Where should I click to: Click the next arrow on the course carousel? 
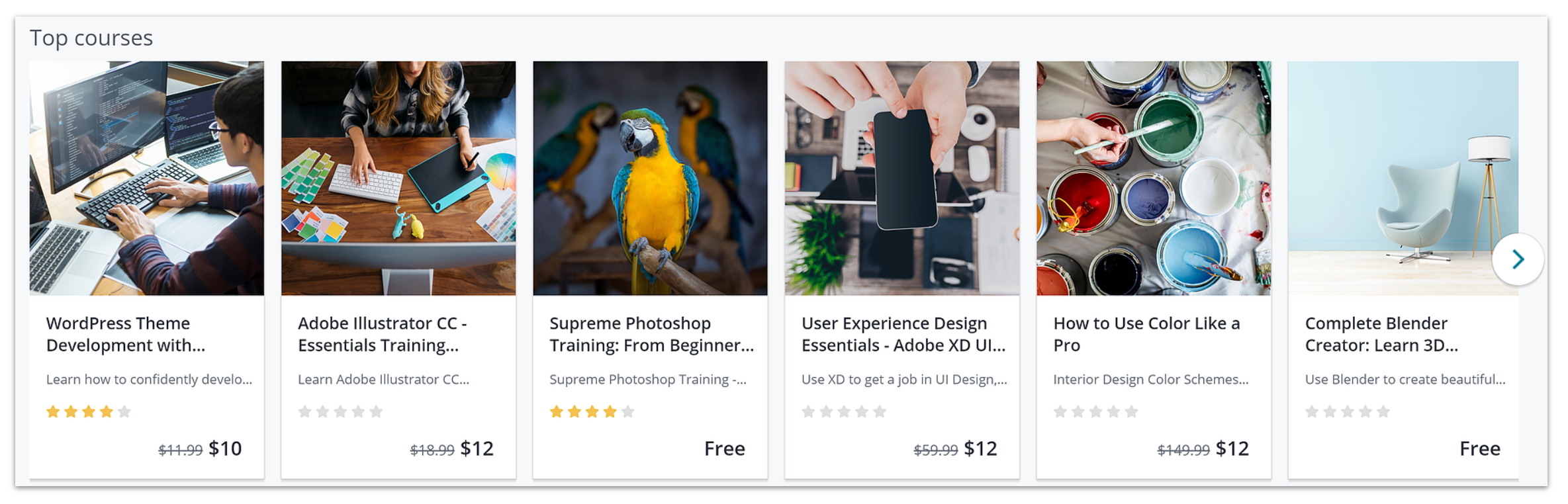[x=1518, y=259]
